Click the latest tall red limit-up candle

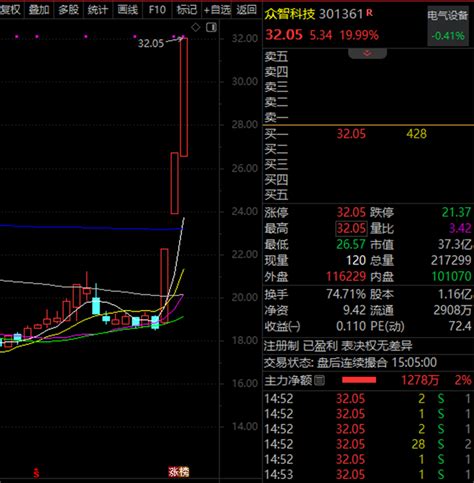tap(184, 97)
